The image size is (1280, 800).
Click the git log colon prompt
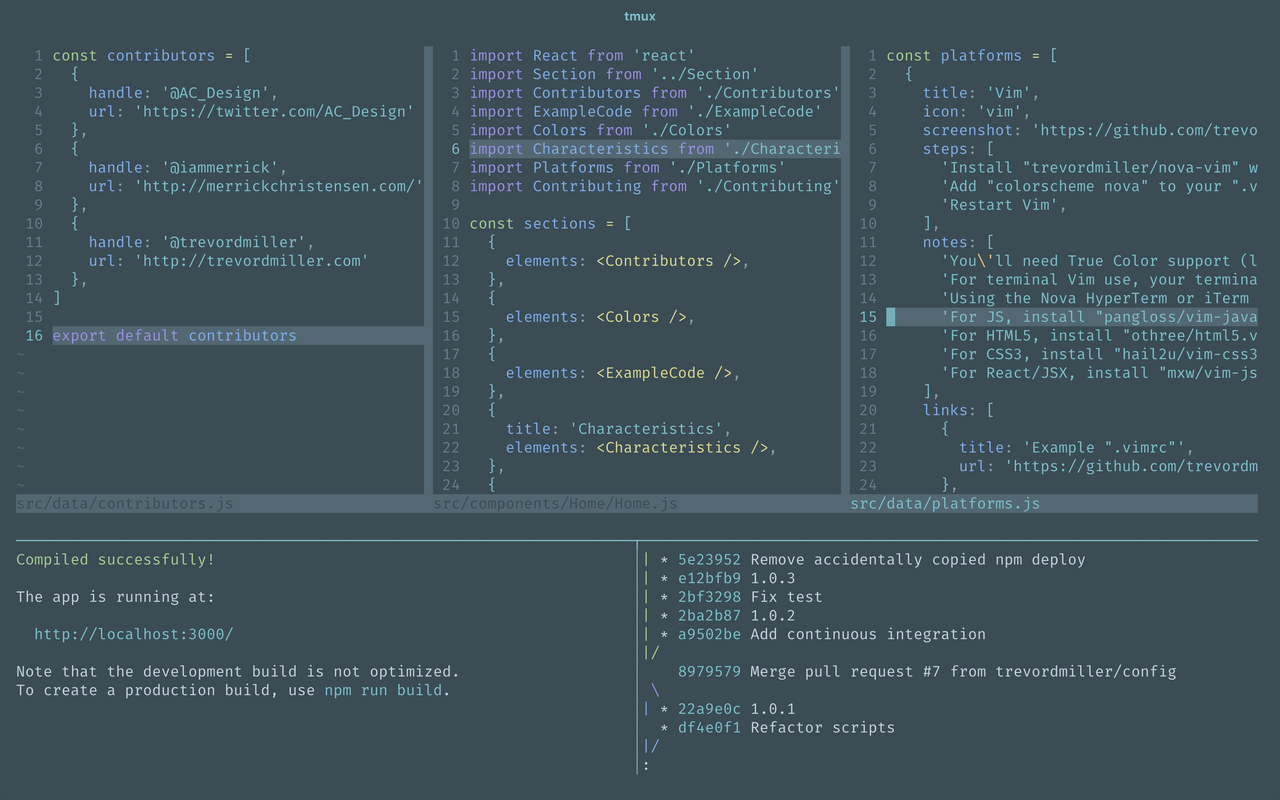point(646,765)
